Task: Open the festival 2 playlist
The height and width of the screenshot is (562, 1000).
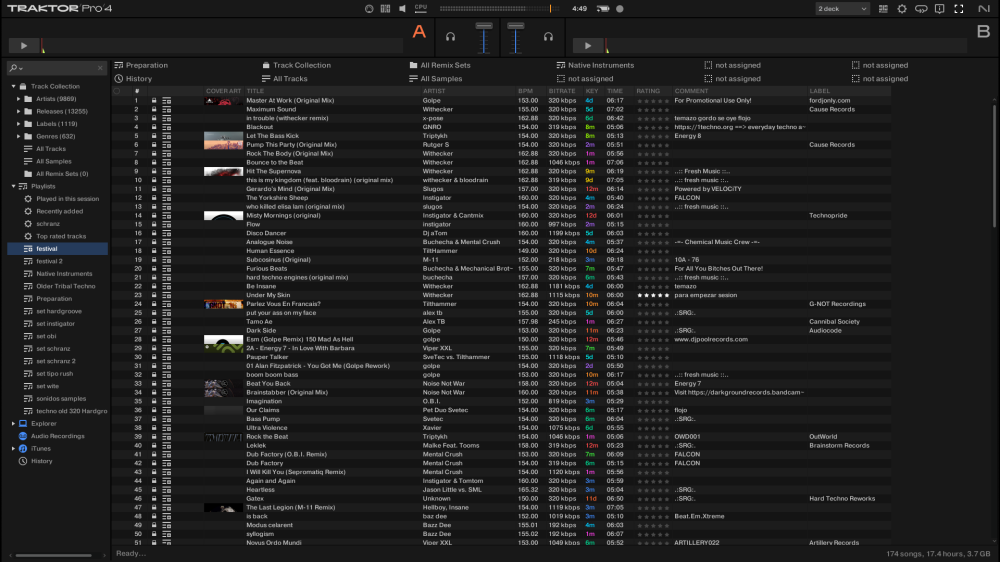Action: [49, 261]
